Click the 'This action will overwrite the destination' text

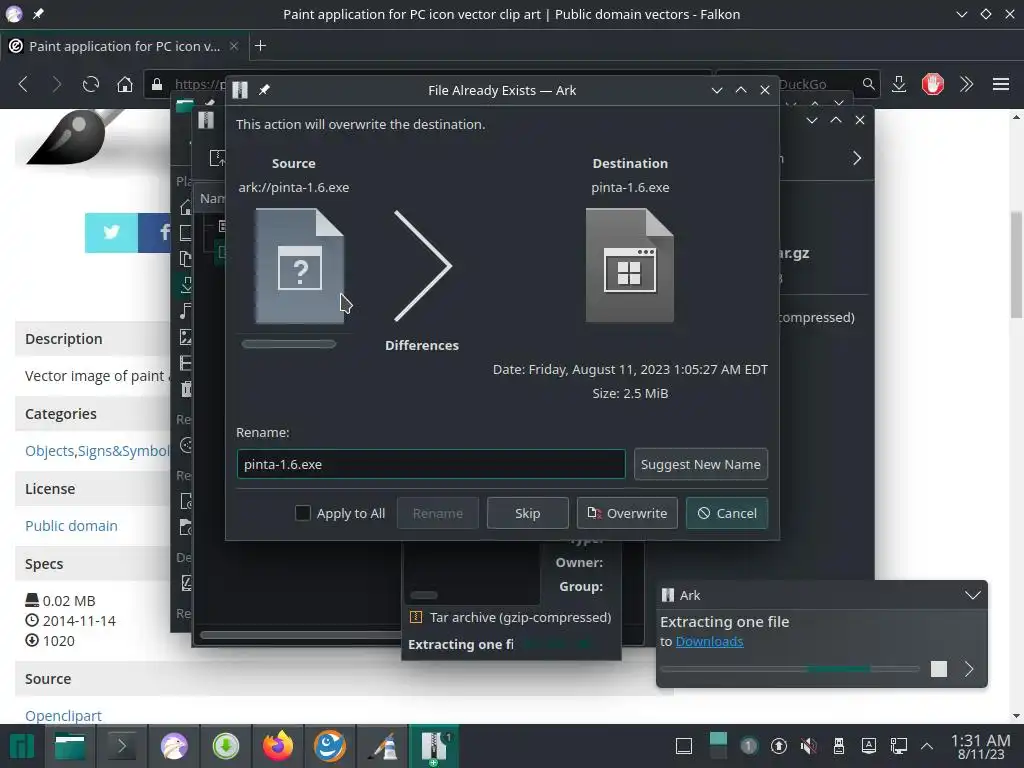point(360,124)
